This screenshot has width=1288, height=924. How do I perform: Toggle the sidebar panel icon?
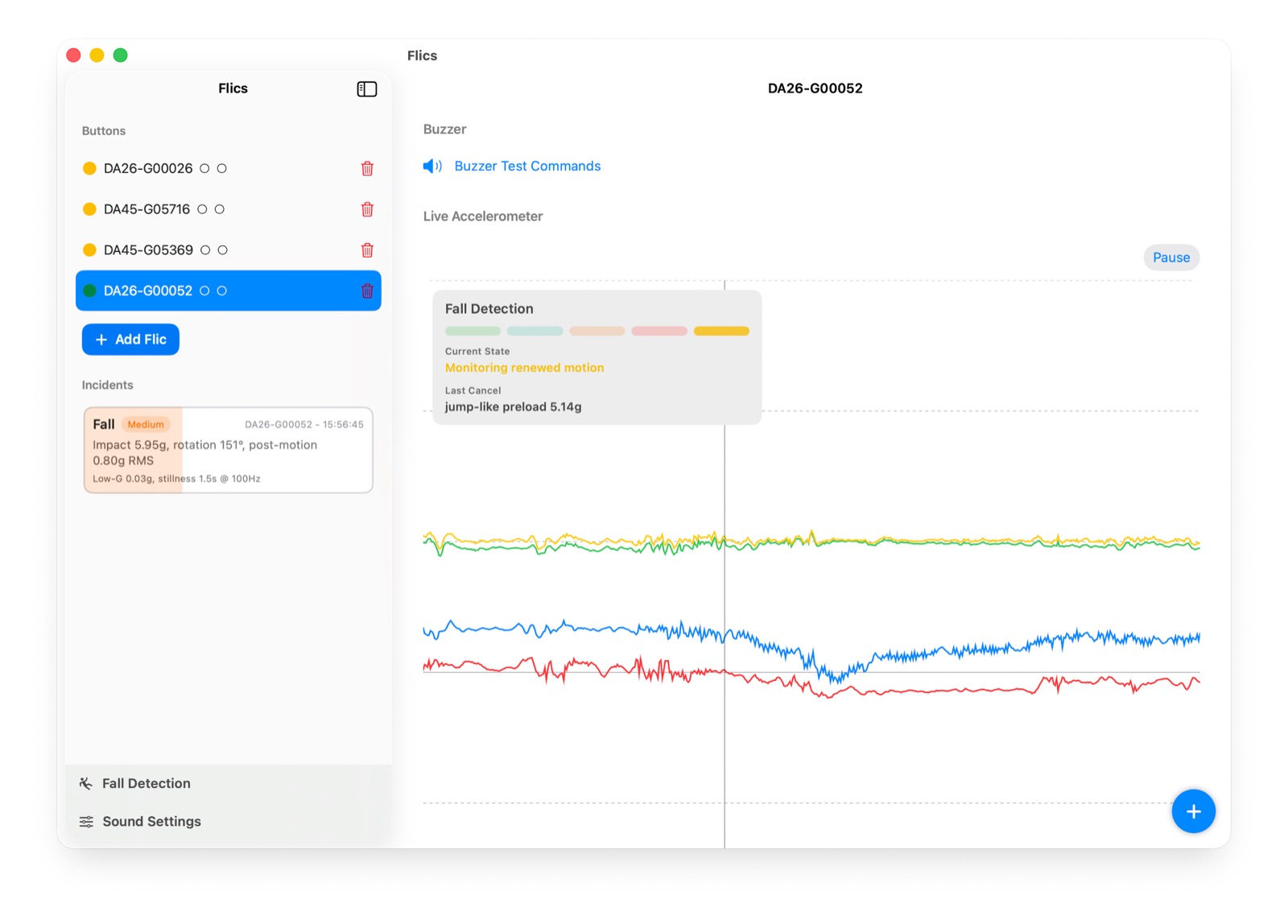pos(366,89)
